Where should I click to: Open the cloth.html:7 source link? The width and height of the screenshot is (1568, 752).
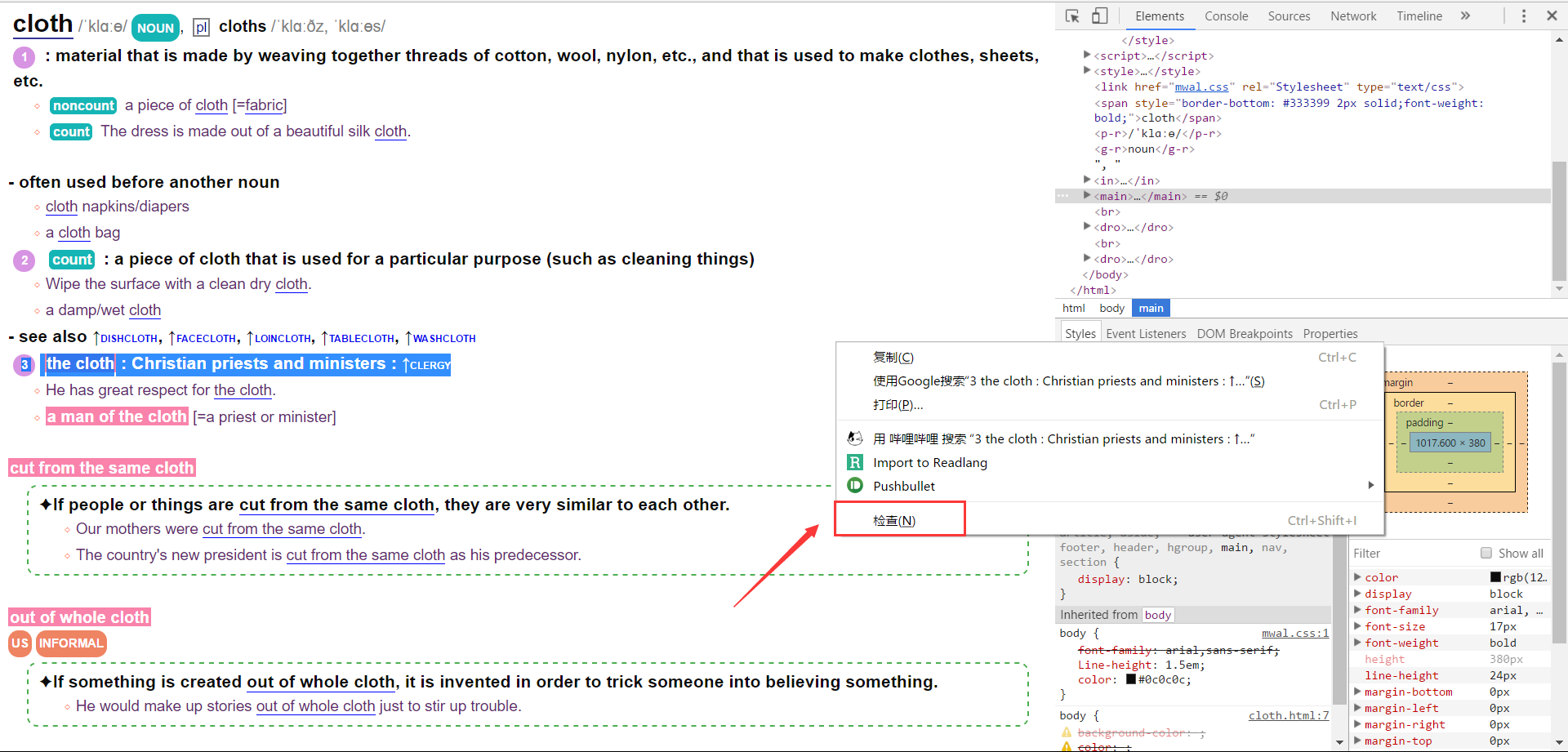point(1288,715)
